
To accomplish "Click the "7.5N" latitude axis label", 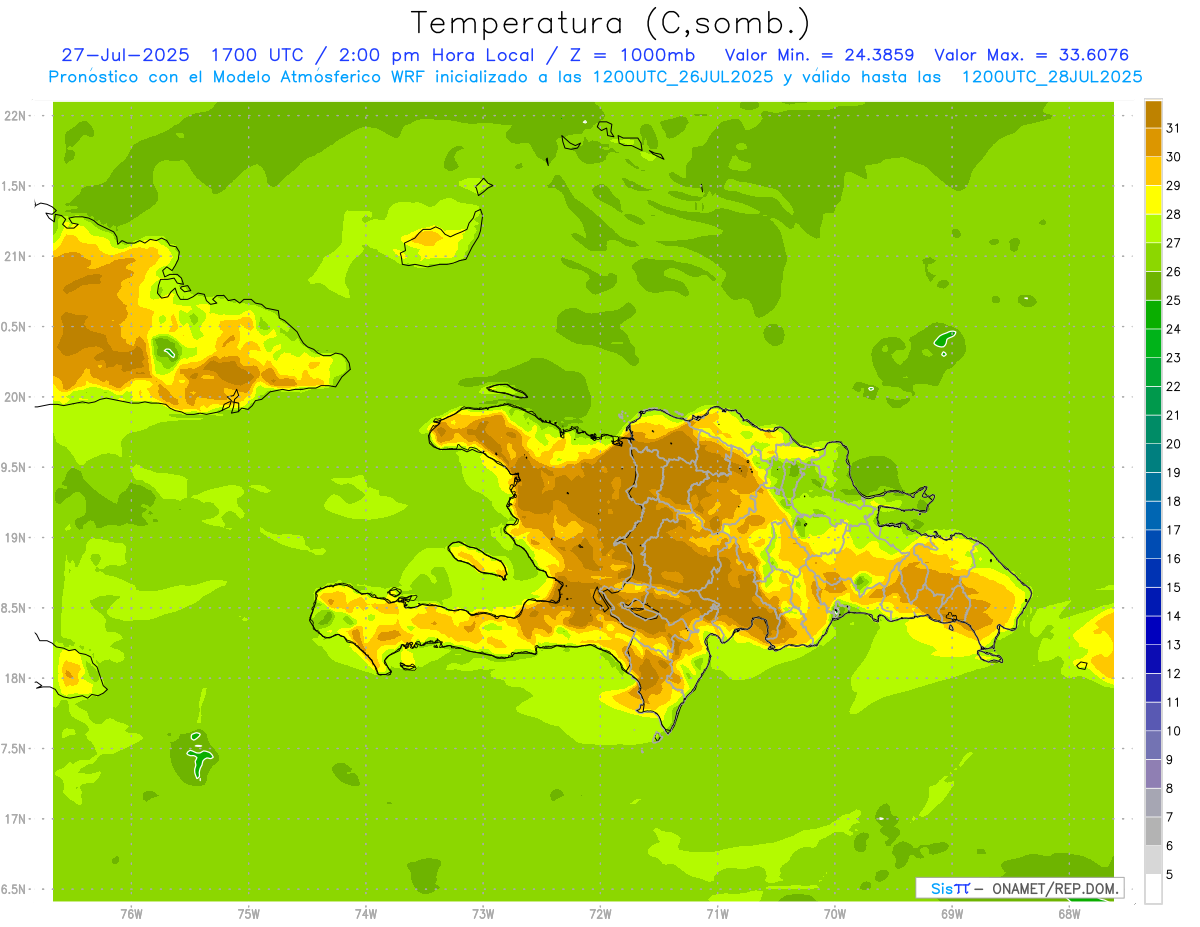I will click(x=14, y=749).
